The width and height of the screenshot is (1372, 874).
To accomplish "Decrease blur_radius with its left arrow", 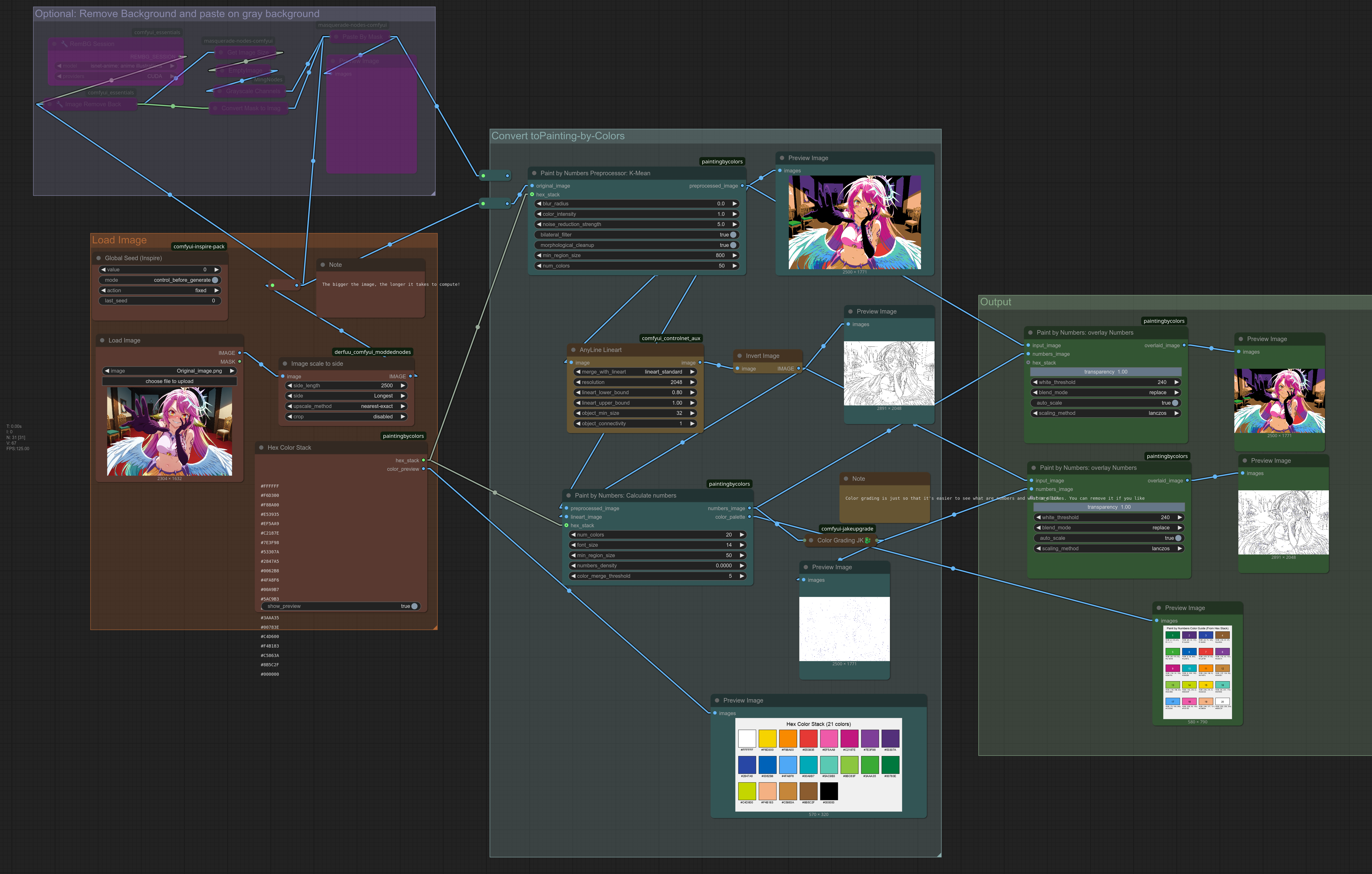I will pyautogui.click(x=539, y=204).
